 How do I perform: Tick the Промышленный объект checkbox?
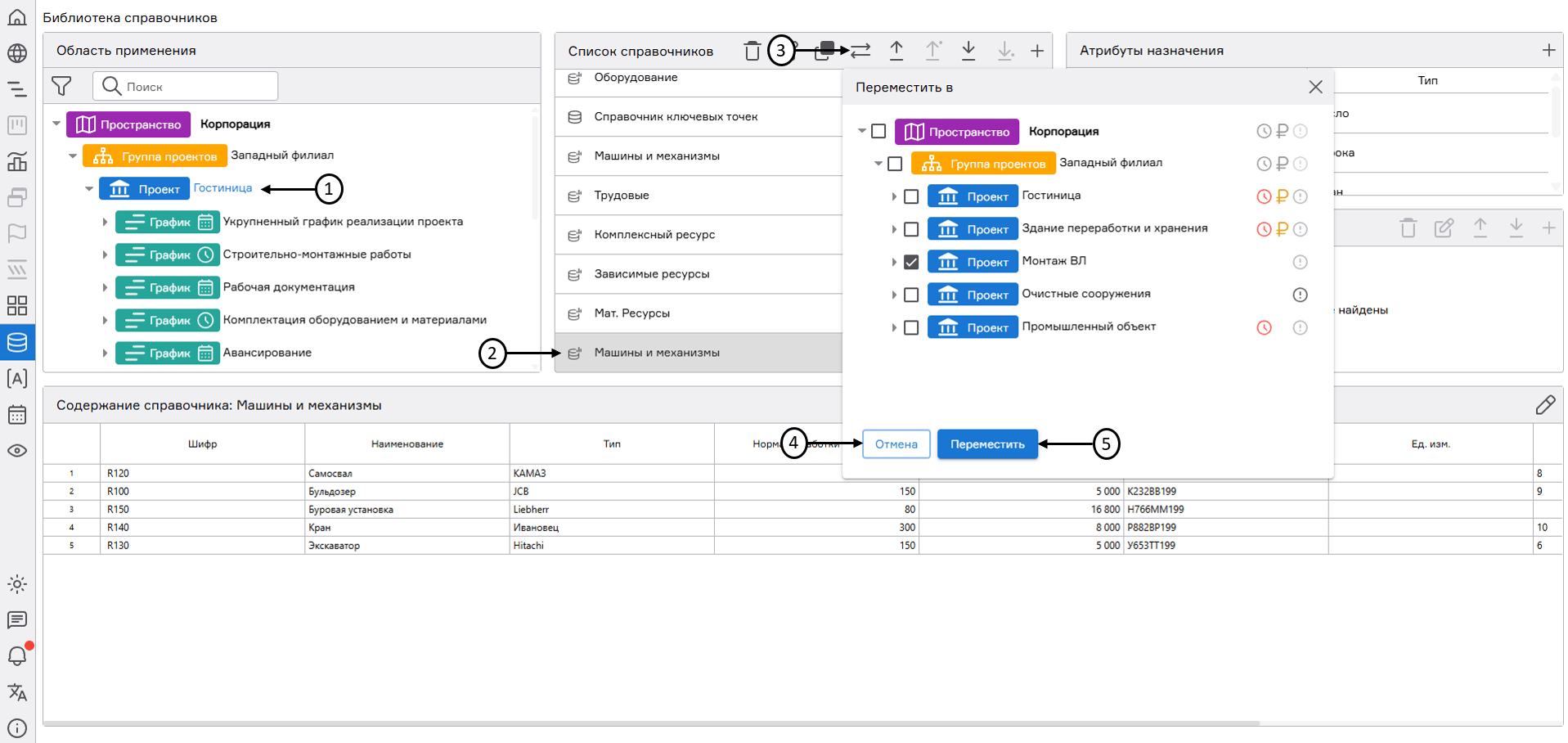click(x=911, y=328)
